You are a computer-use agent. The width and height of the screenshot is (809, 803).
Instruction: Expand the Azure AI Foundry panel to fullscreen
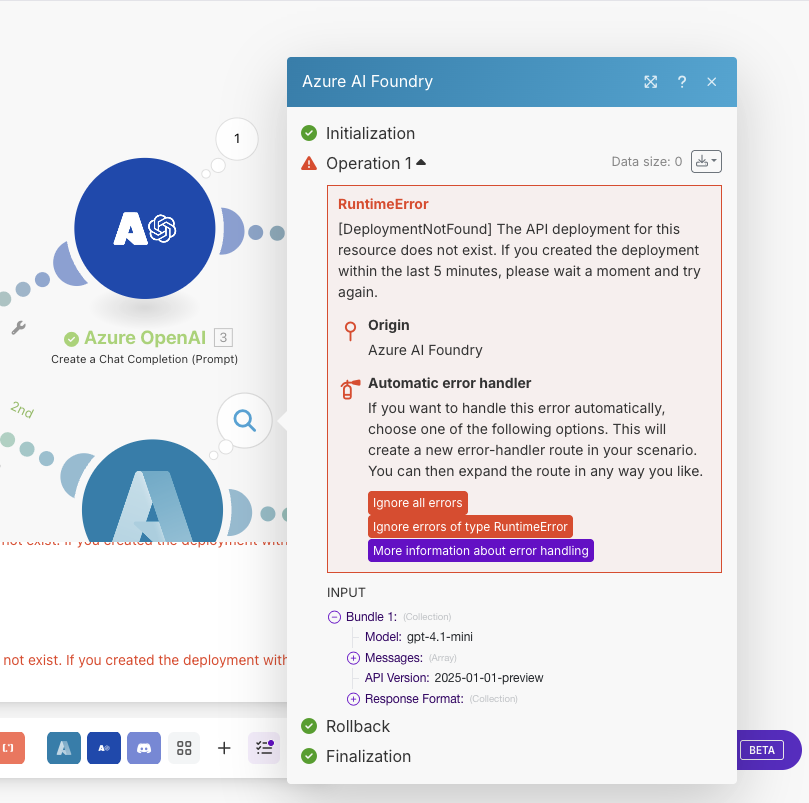[651, 82]
